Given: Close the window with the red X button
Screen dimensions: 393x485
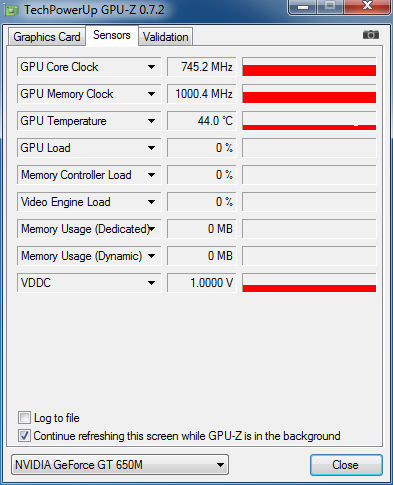Looking at the screenshot, I should (x=367, y=6).
